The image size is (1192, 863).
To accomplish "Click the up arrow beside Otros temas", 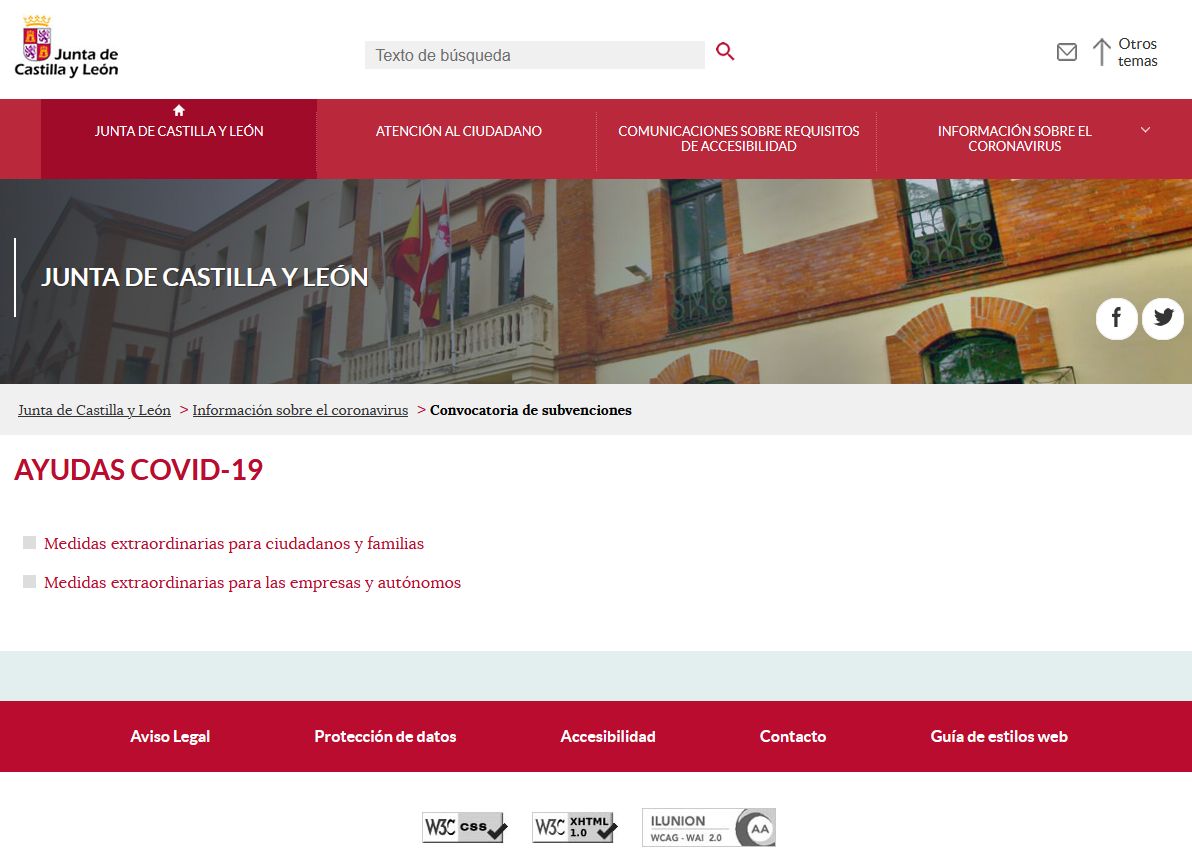I will pyautogui.click(x=1102, y=52).
